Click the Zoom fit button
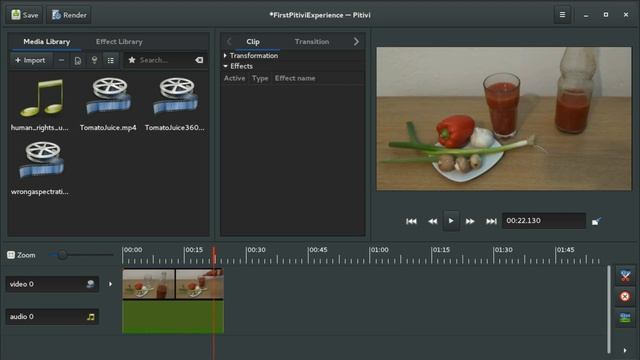This screenshot has width=640, height=360. click(x=21, y=255)
